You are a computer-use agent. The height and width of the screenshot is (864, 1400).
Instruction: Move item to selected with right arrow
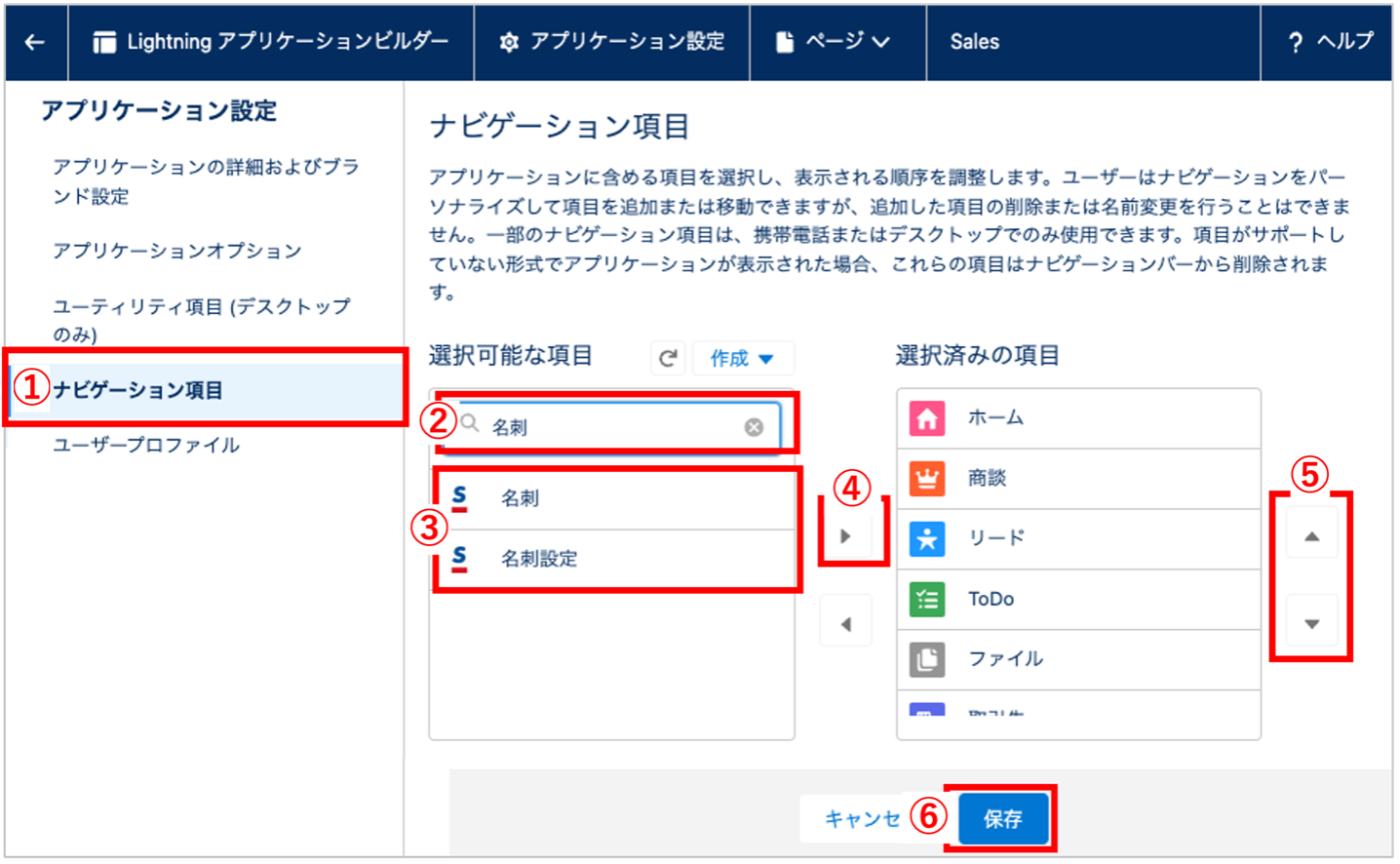tap(845, 535)
